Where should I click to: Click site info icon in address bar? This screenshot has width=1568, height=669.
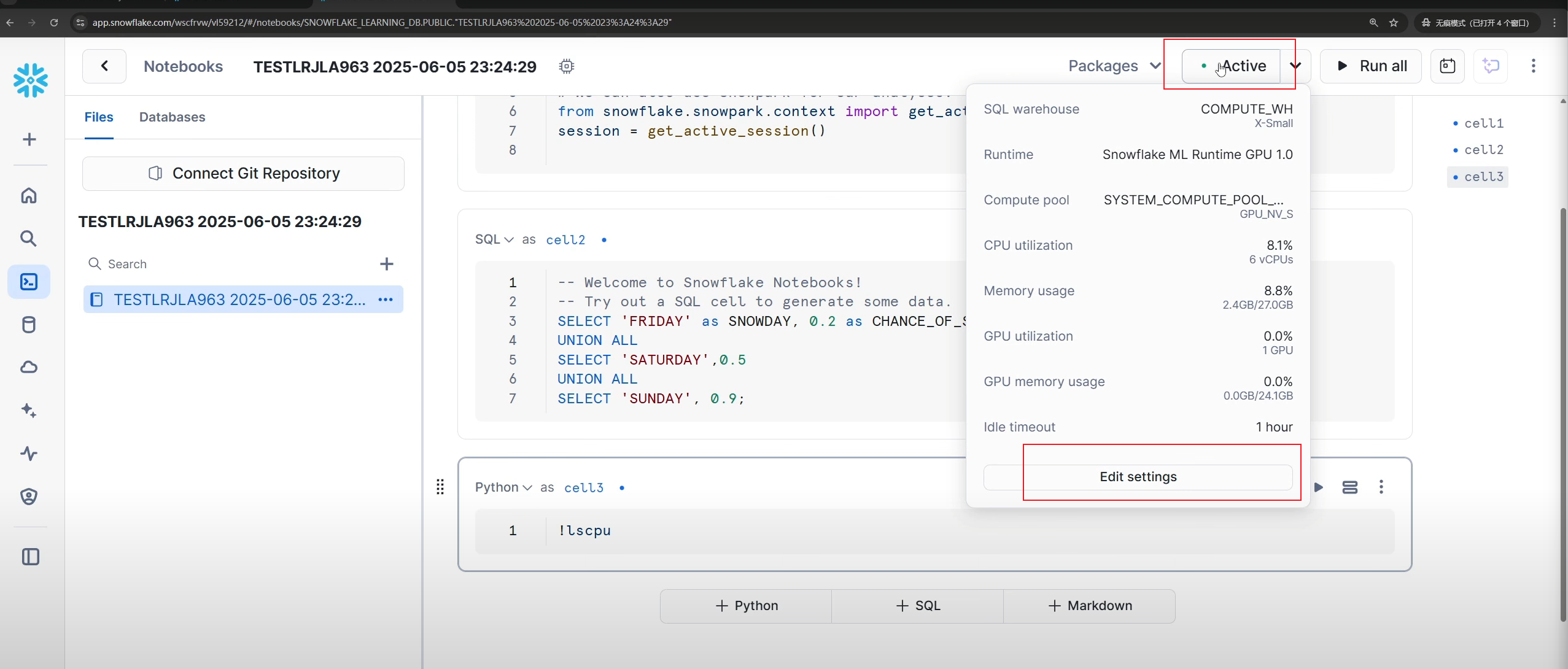(x=79, y=23)
